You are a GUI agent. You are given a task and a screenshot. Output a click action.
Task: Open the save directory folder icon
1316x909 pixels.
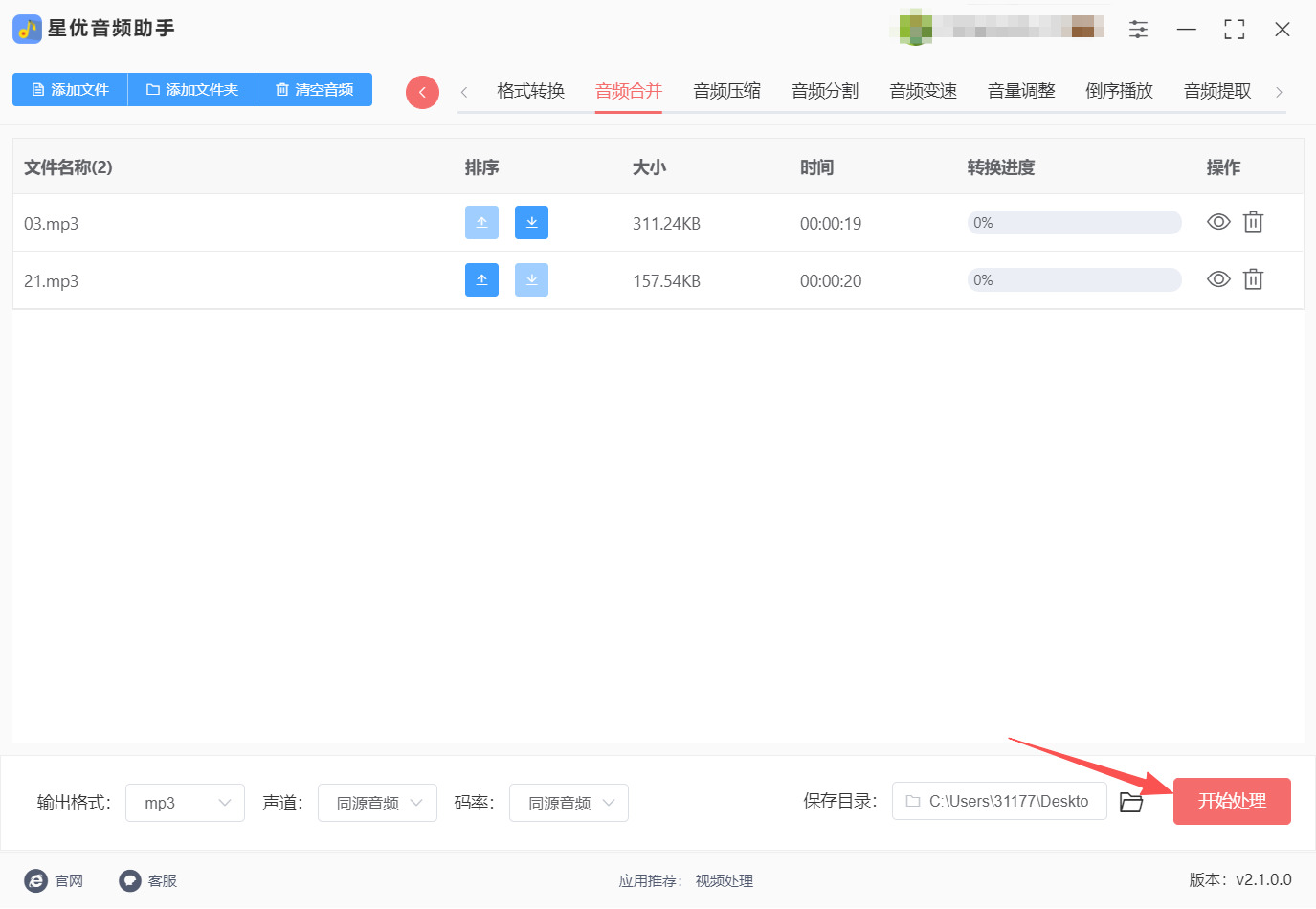coord(1131,802)
